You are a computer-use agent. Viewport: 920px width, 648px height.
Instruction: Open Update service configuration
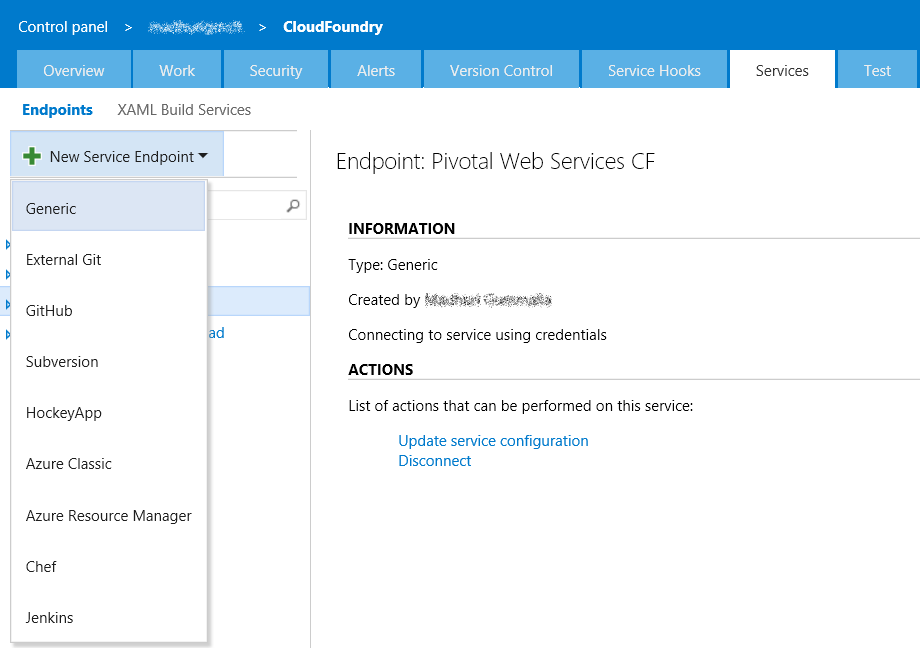[493, 440]
